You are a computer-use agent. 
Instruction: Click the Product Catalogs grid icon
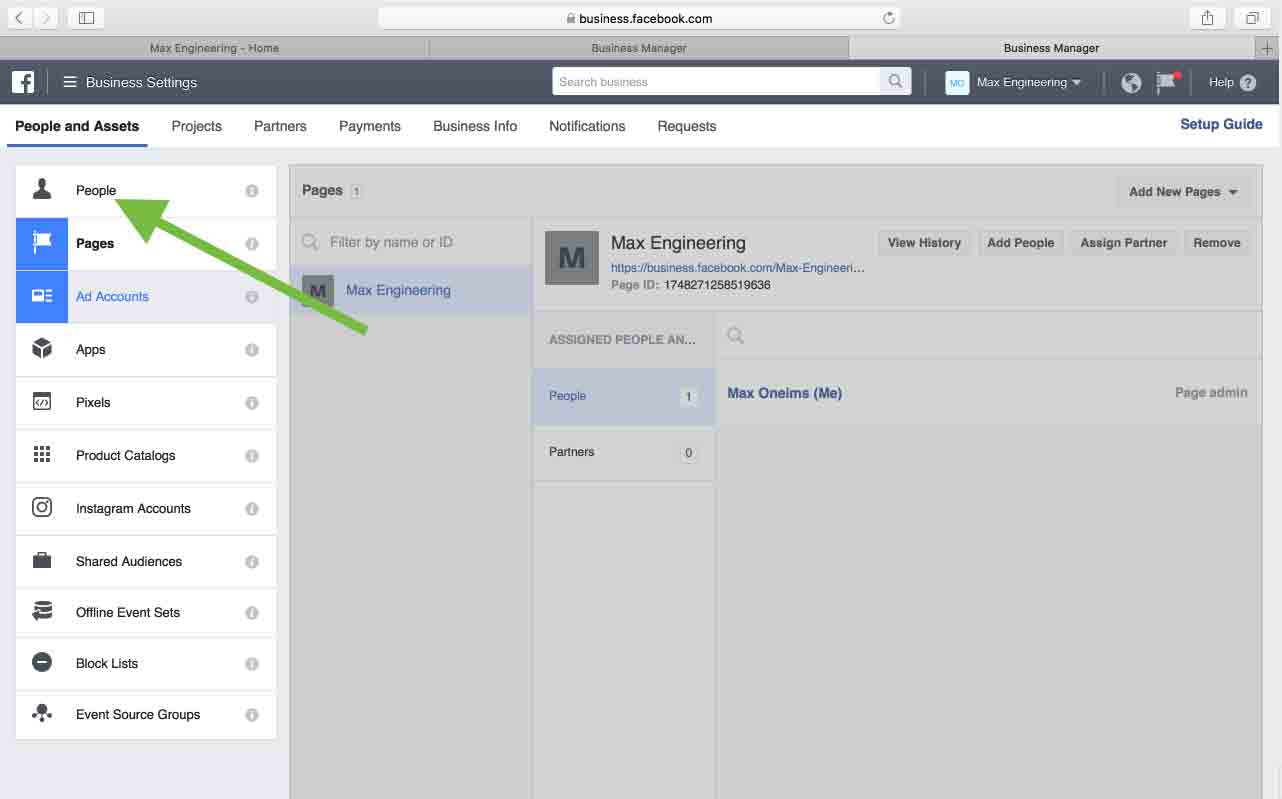[42, 455]
